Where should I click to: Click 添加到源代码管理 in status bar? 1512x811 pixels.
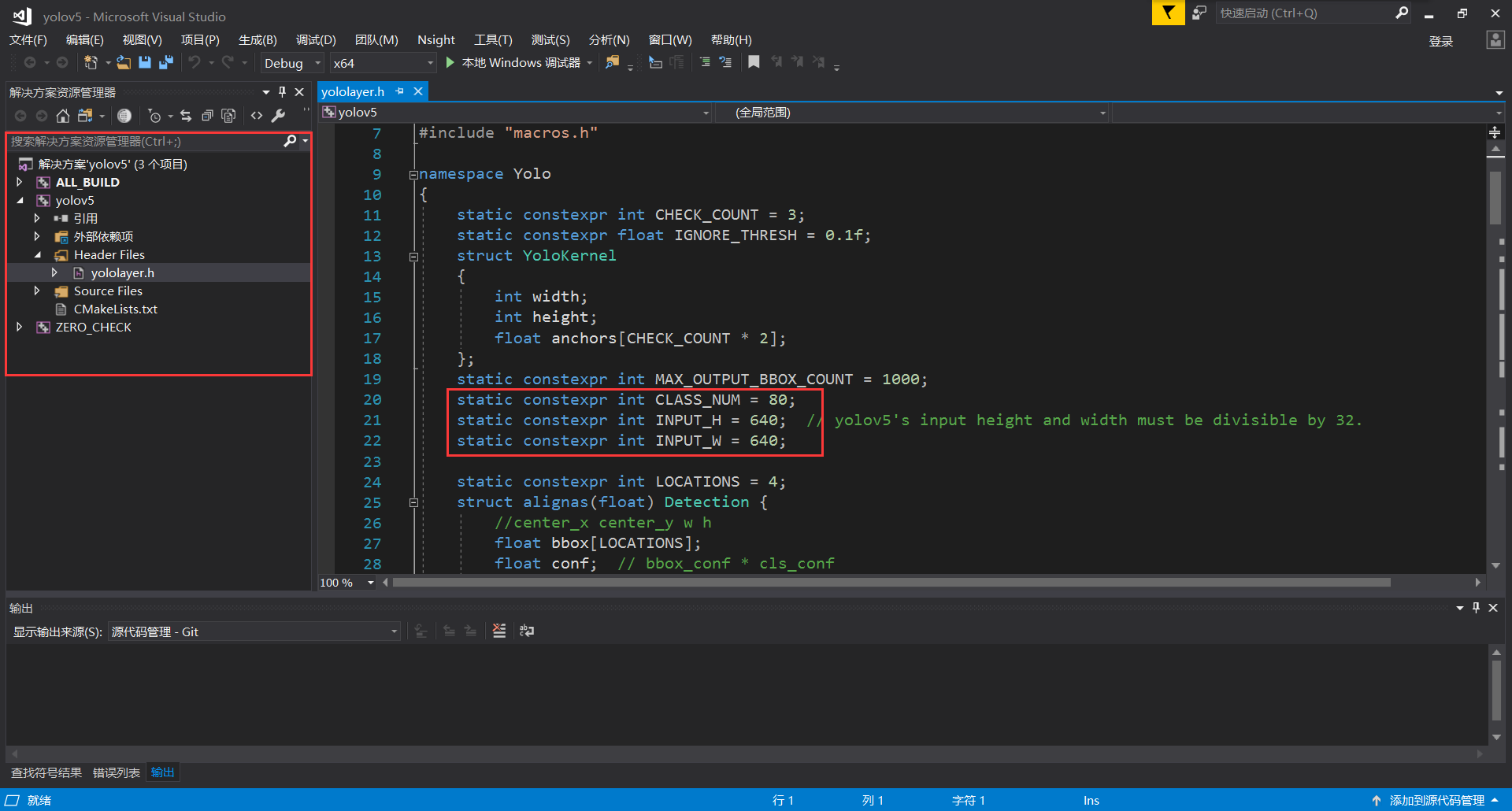[x=1436, y=800]
